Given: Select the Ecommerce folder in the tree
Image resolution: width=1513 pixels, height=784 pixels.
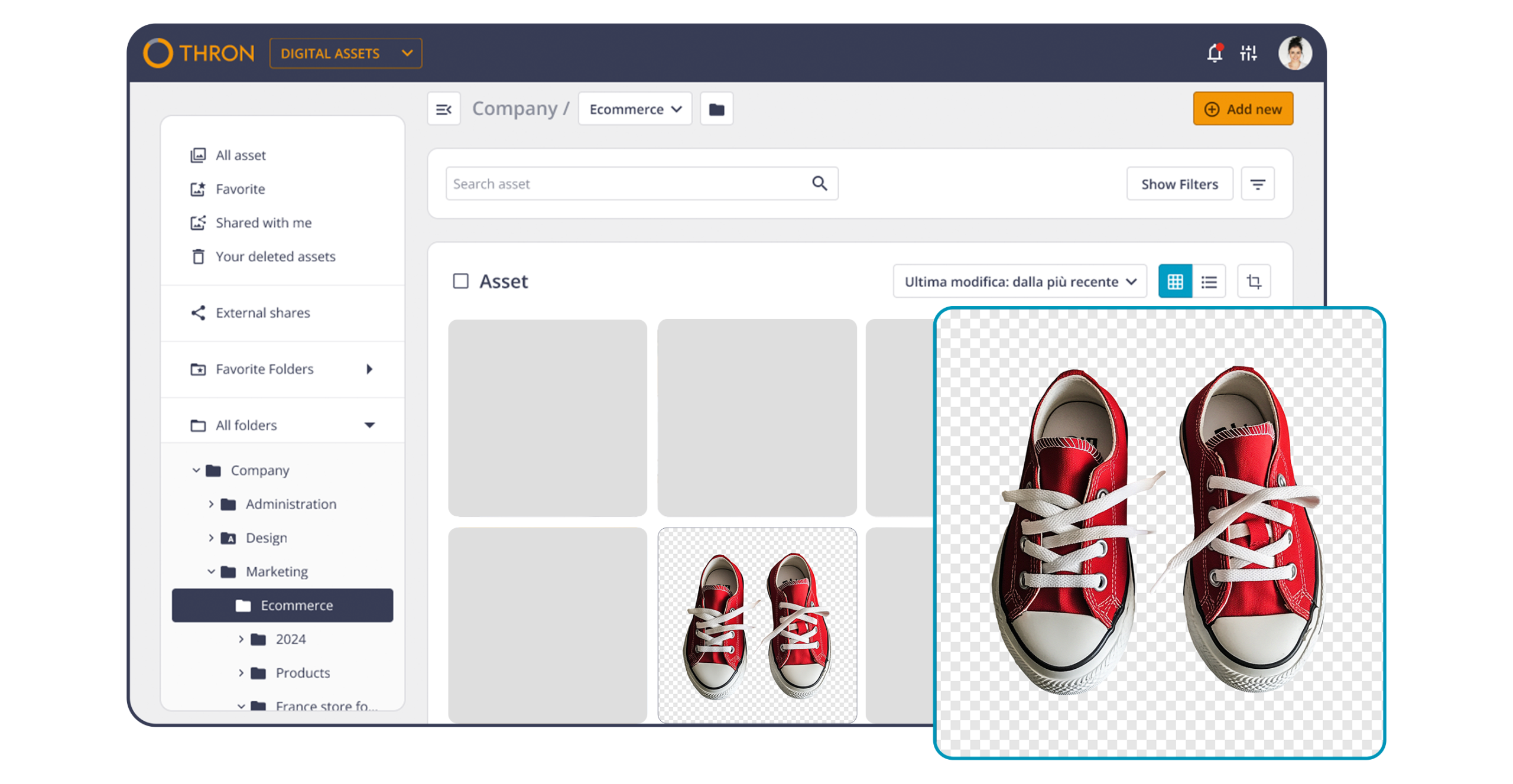Looking at the screenshot, I should [296, 605].
